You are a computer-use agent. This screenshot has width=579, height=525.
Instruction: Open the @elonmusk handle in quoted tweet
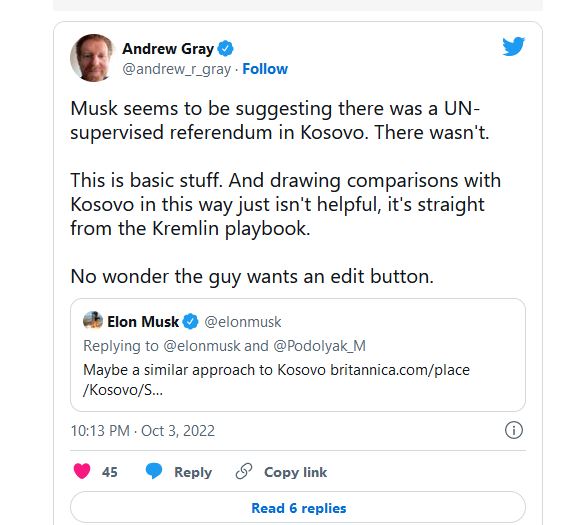[x=243, y=322]
